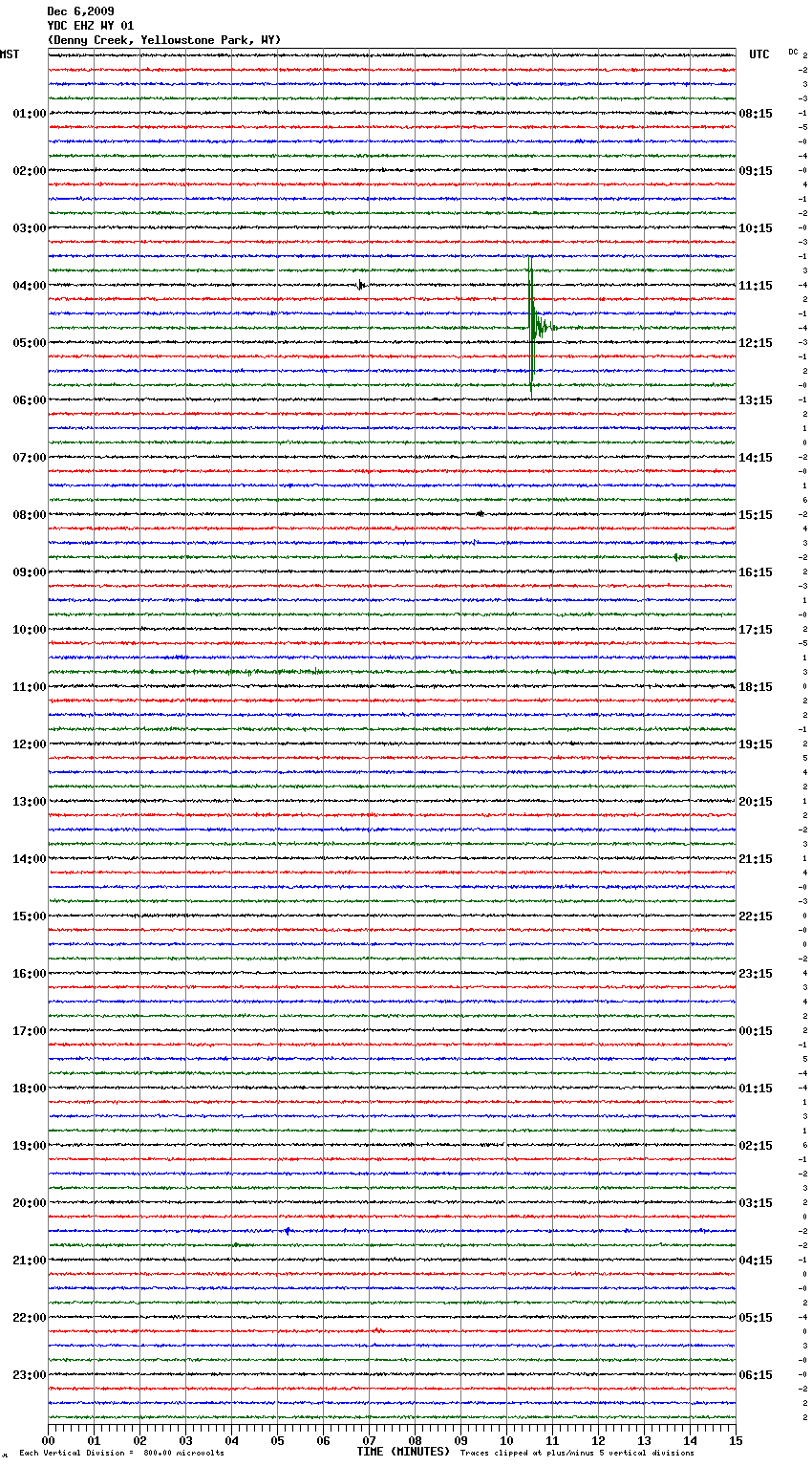The width and height of the screenshot is (812, 1466).
Task: Click the UTC time label '13:15'
Action: 756,400
